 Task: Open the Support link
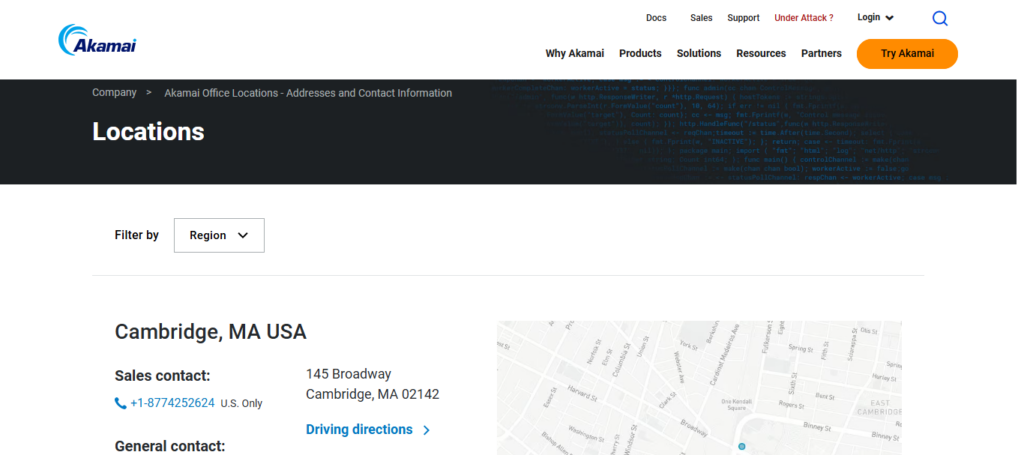click(x=743, y=18)
